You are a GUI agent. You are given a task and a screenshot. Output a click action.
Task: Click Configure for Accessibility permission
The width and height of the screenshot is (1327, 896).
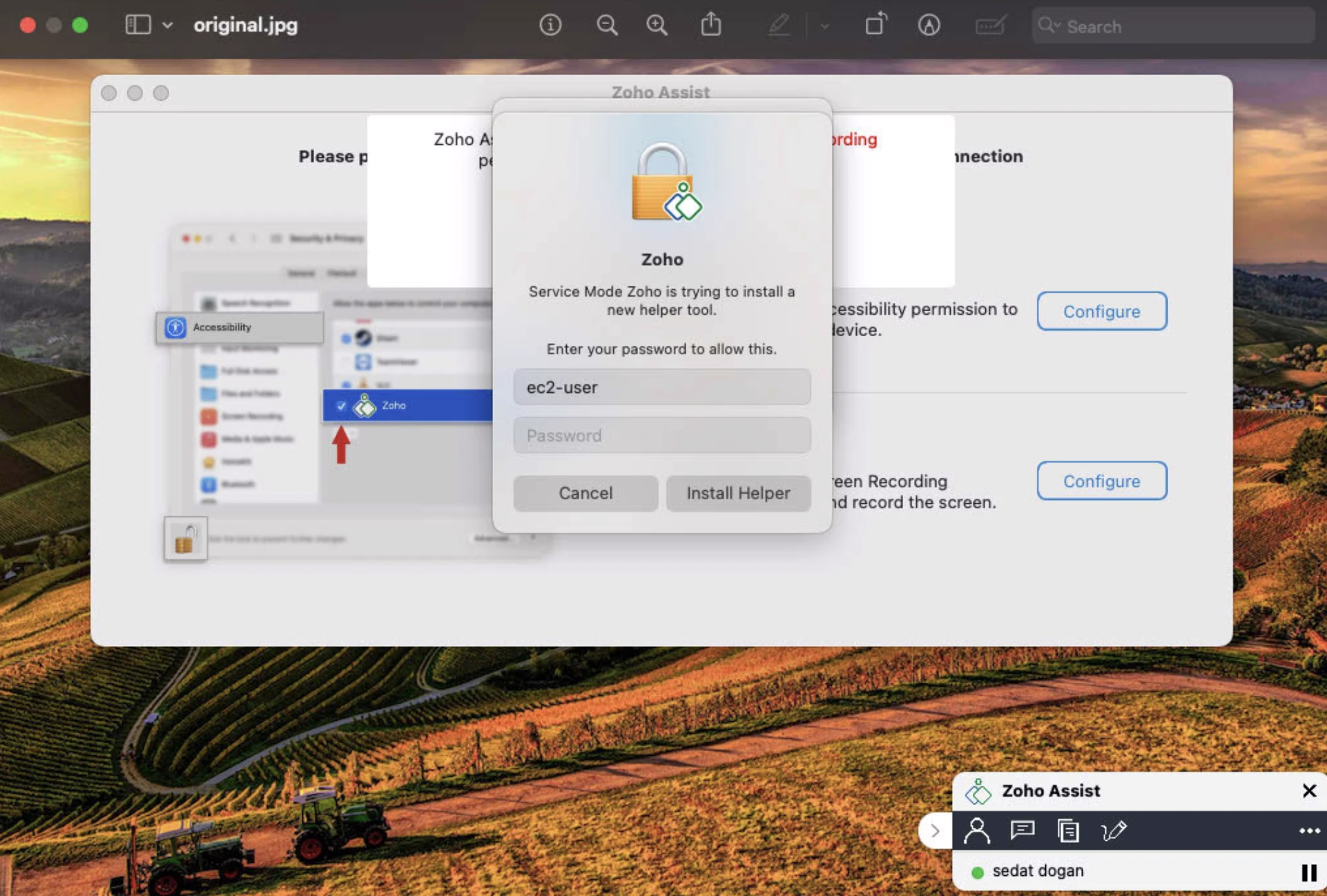click(1101, 311)
